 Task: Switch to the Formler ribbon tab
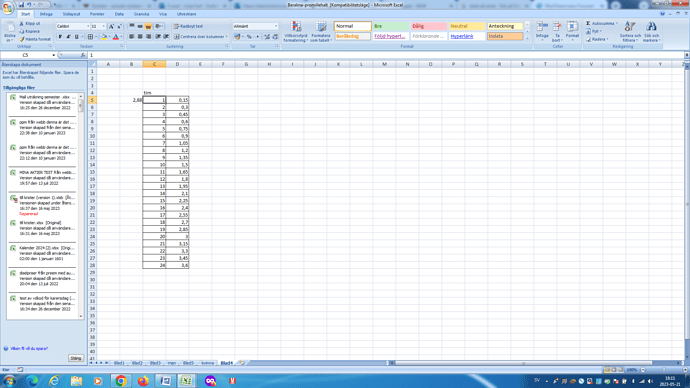[x=97, y=14]
